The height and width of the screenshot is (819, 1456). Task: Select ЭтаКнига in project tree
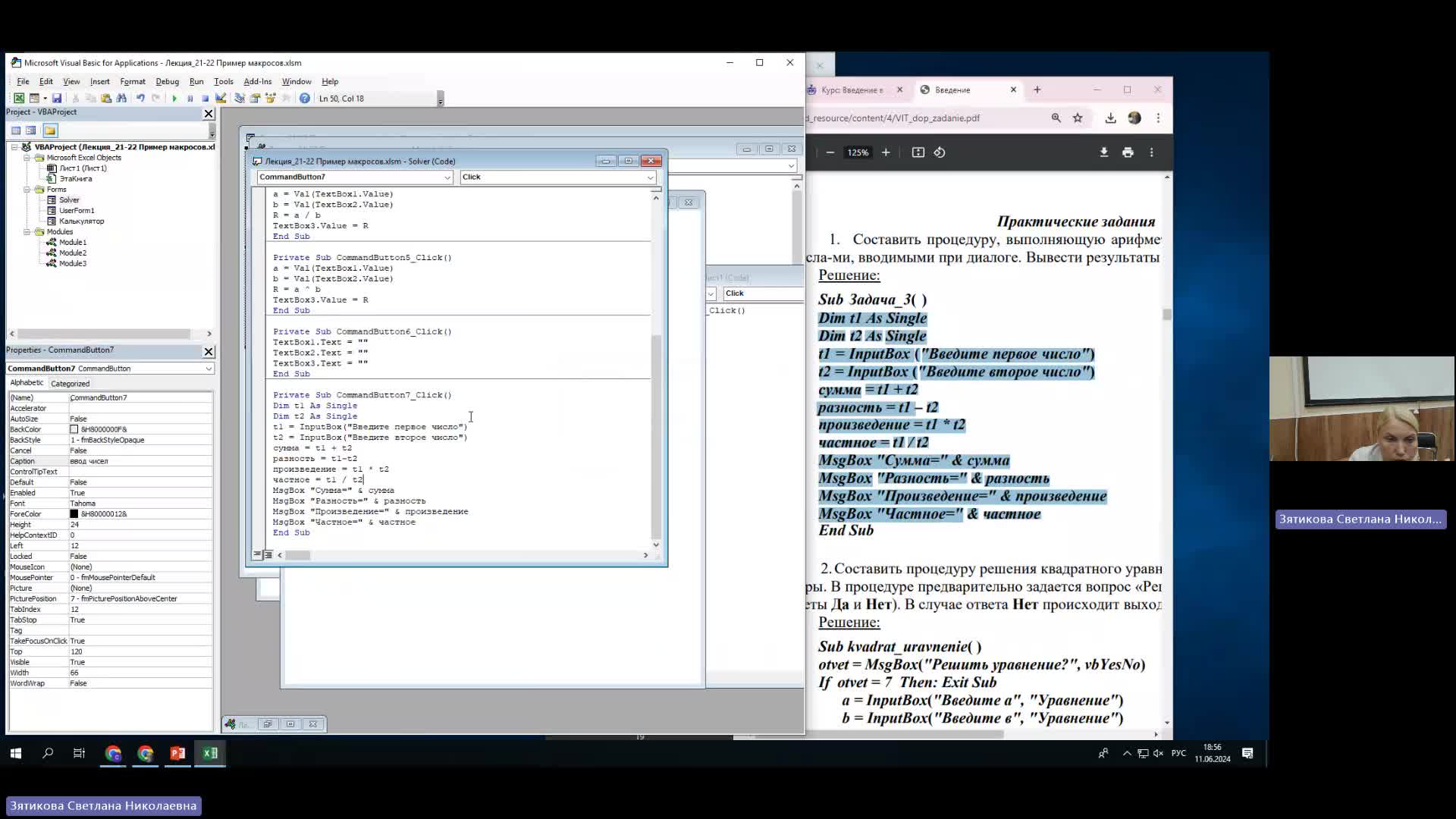click(75, 179)
